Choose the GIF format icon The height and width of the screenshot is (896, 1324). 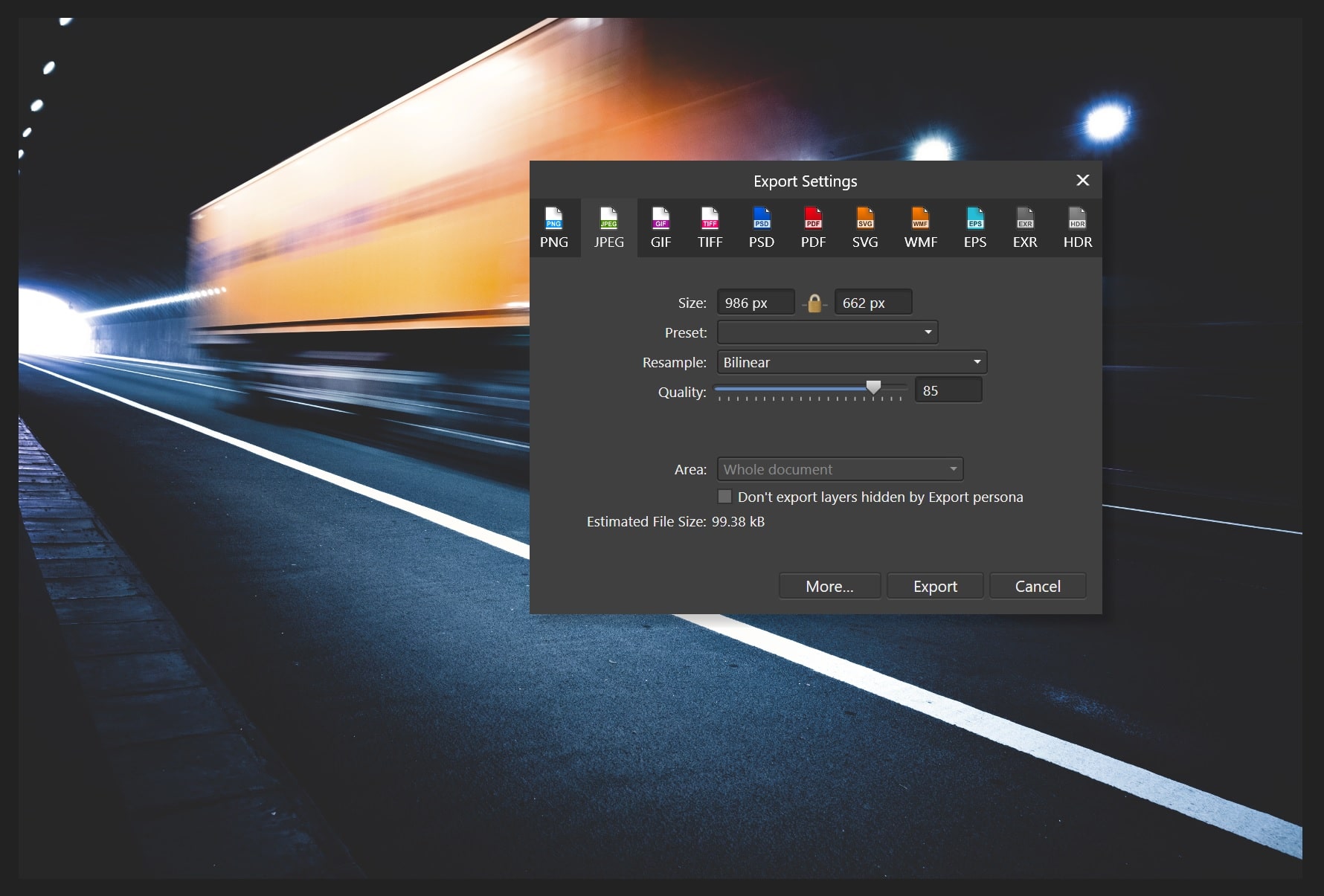point(661,228)
